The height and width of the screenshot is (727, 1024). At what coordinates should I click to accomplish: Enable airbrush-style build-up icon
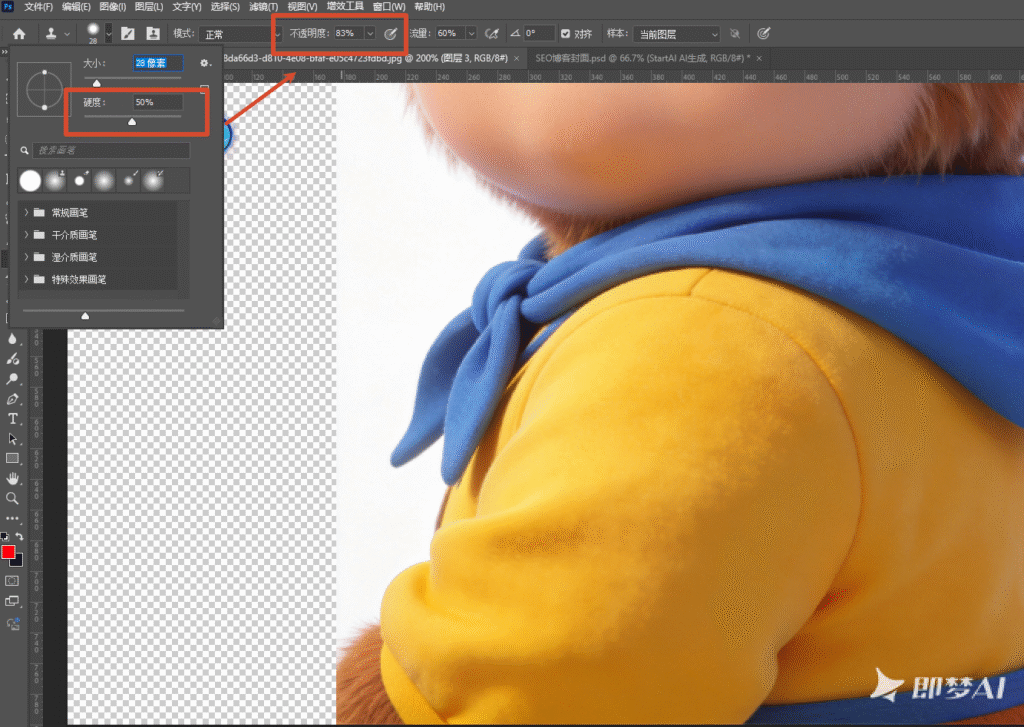(492, 33)
